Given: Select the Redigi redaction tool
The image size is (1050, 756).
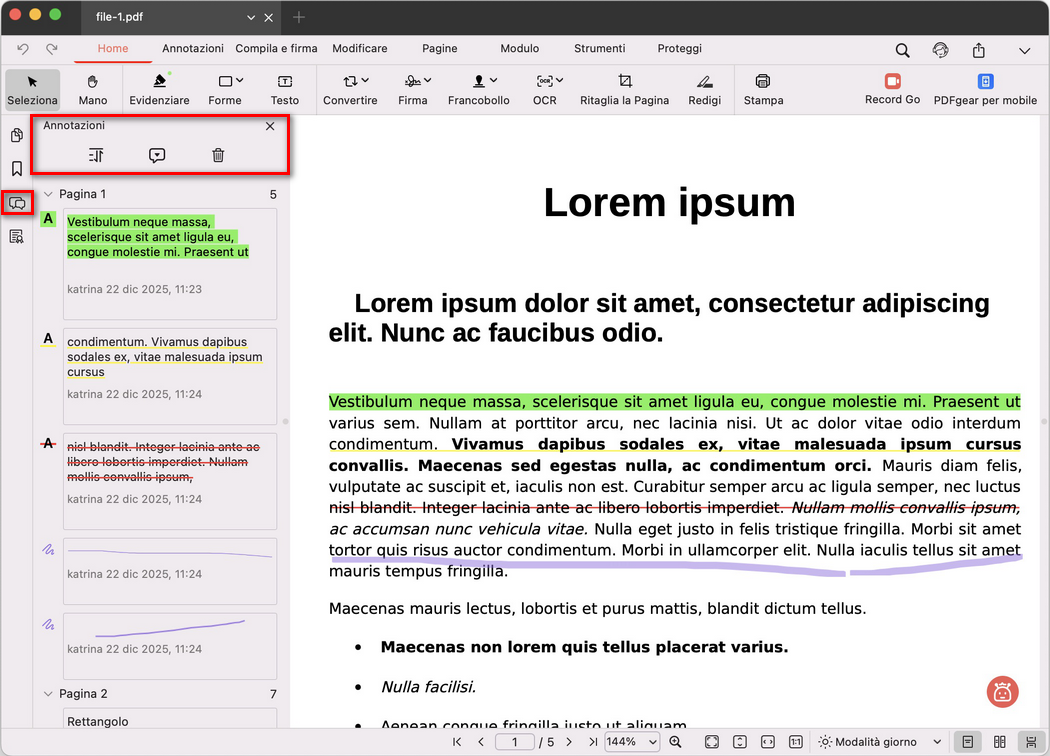Looking at the screenshot, I should pyautogui.click(x=704, y=88).
